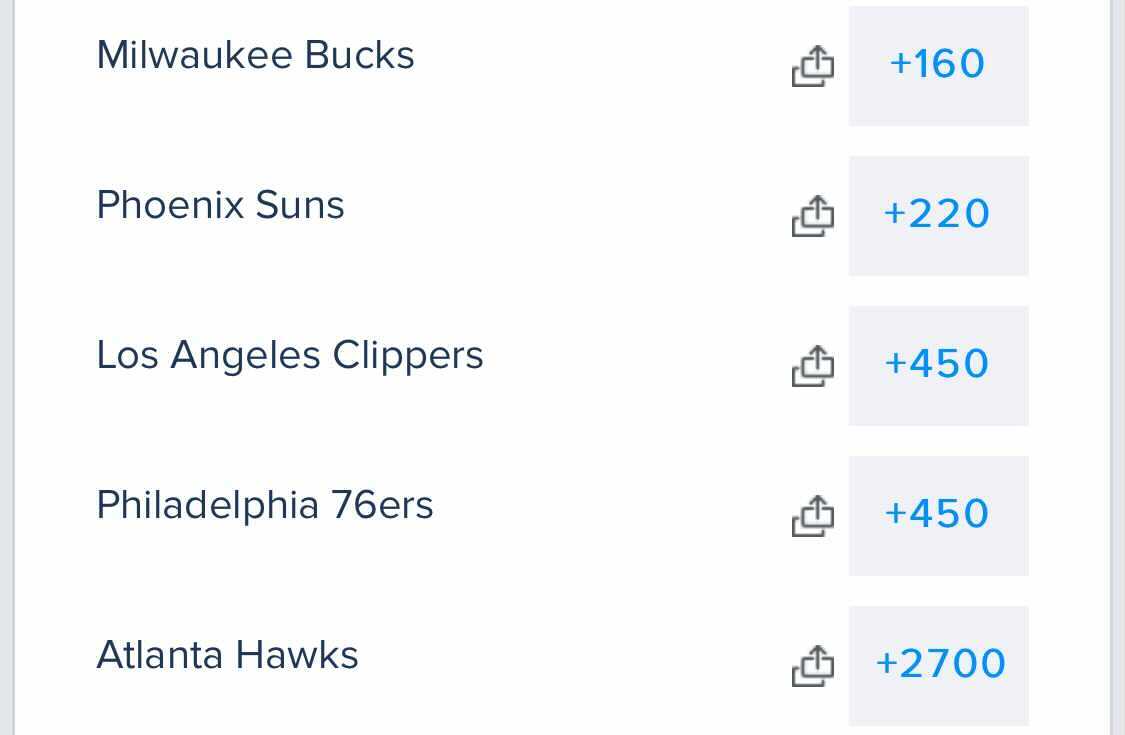
Task: Tap share icon for Los Angeles Clippers
Action: click(813, 366)
